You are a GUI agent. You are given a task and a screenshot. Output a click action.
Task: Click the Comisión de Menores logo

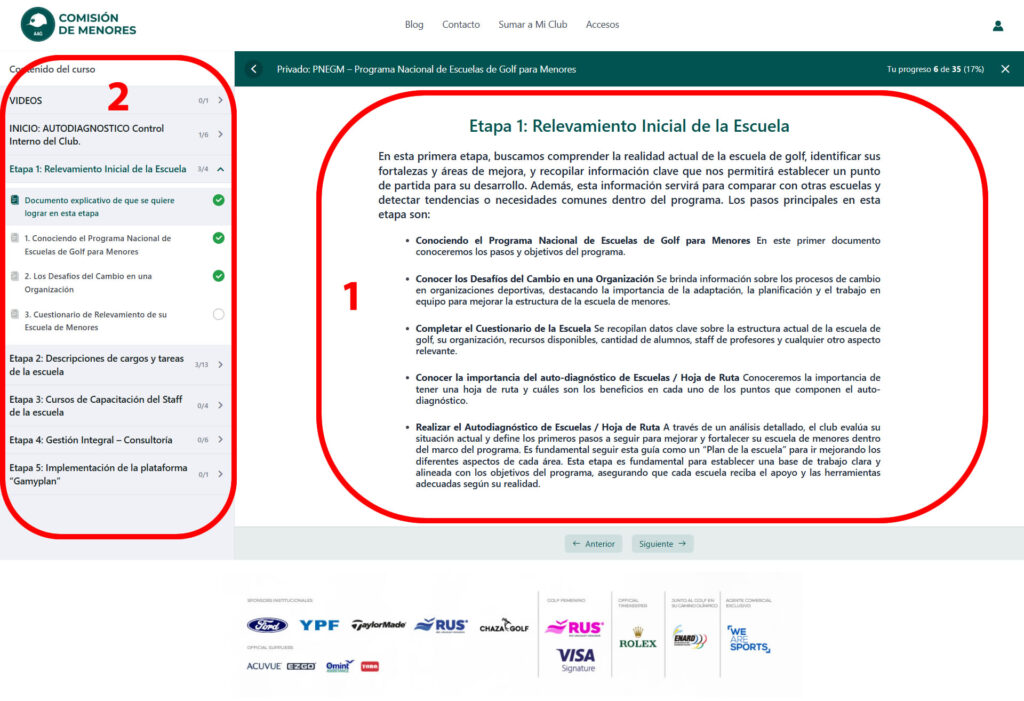click(x=78, y=24)
